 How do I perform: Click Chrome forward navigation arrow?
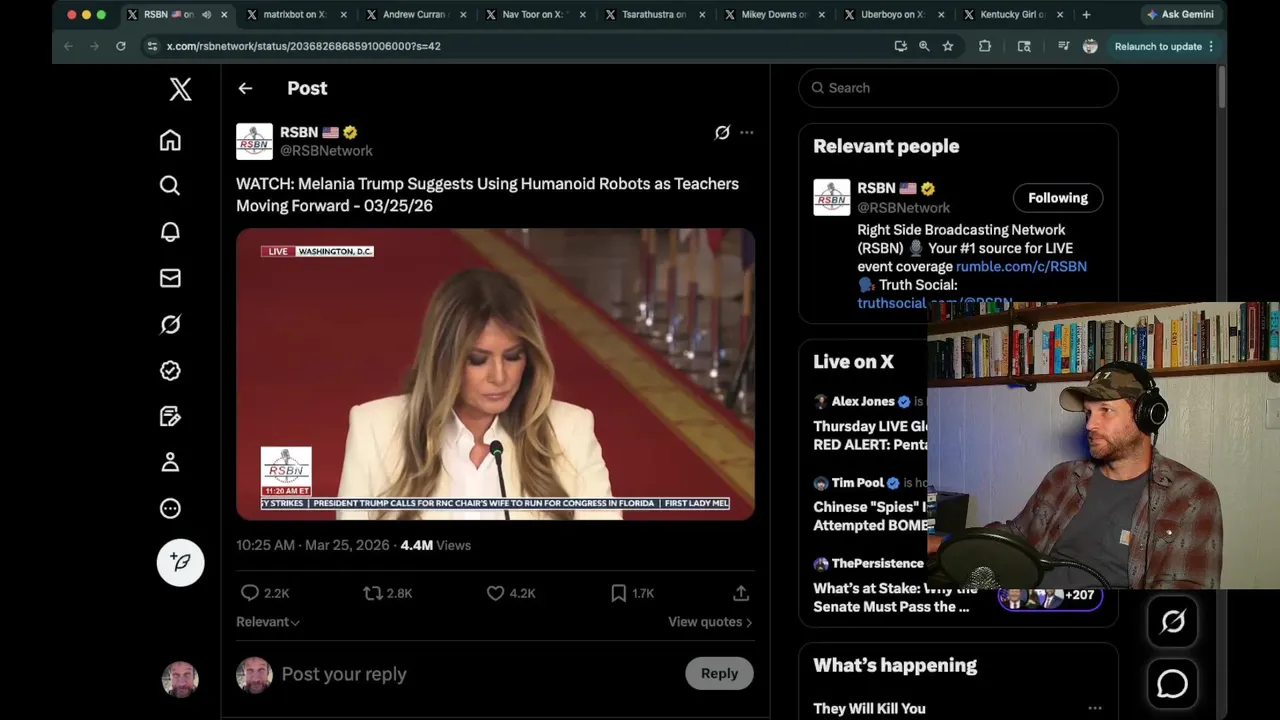pos(94,46)
